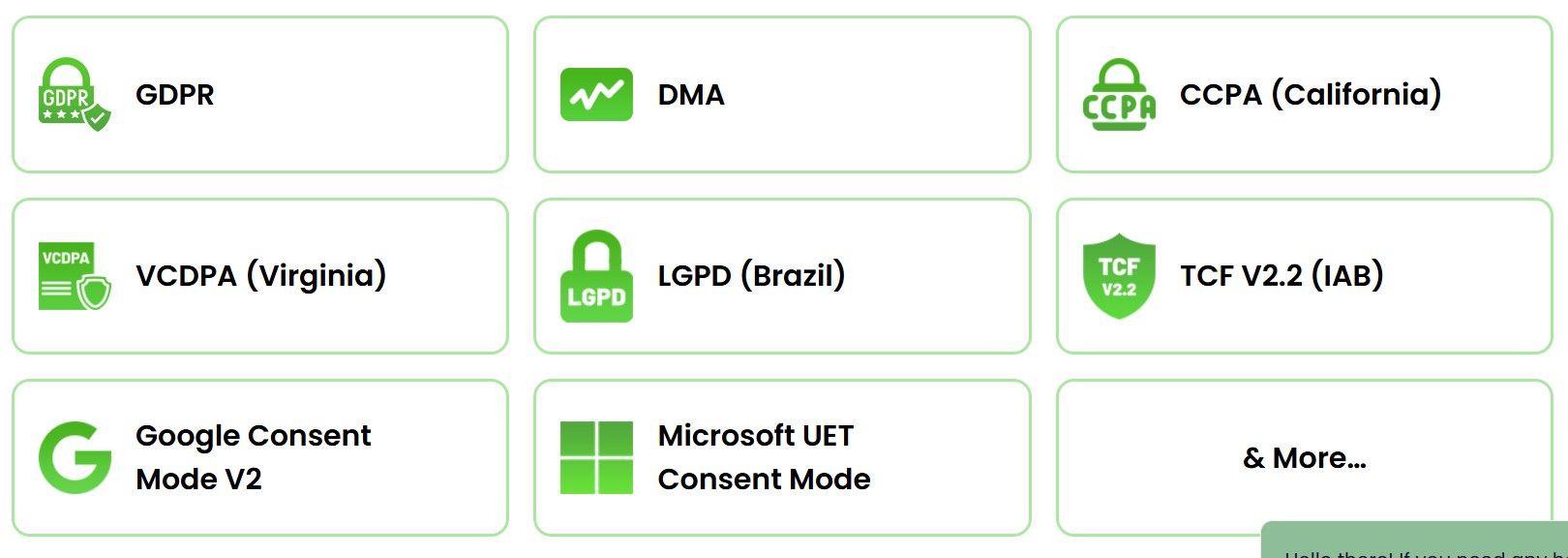Select the DMA text label
1568x558 pixels.
tap(691, 94)
